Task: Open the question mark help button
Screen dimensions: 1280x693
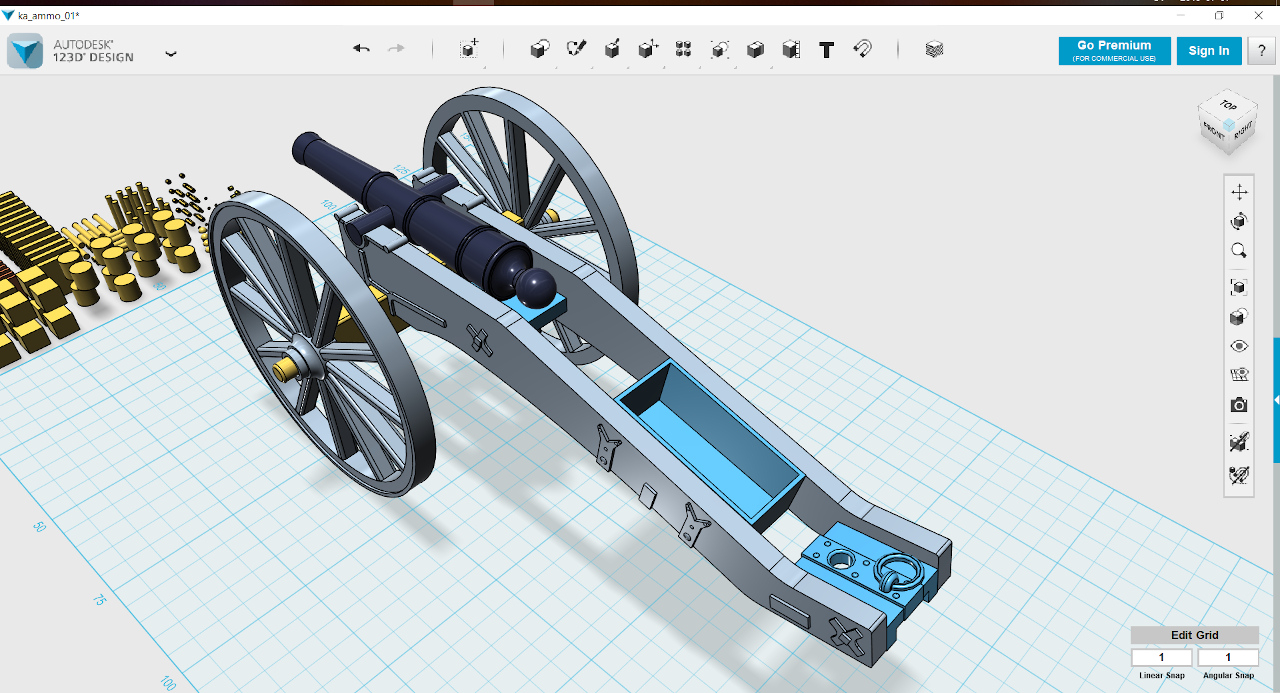Action: [x=1260, y=51]
